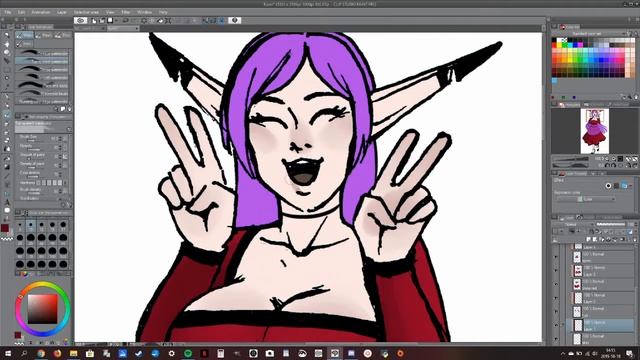
Task: Click dark red main color swatch in tool palette
Action: click(4, 228)
